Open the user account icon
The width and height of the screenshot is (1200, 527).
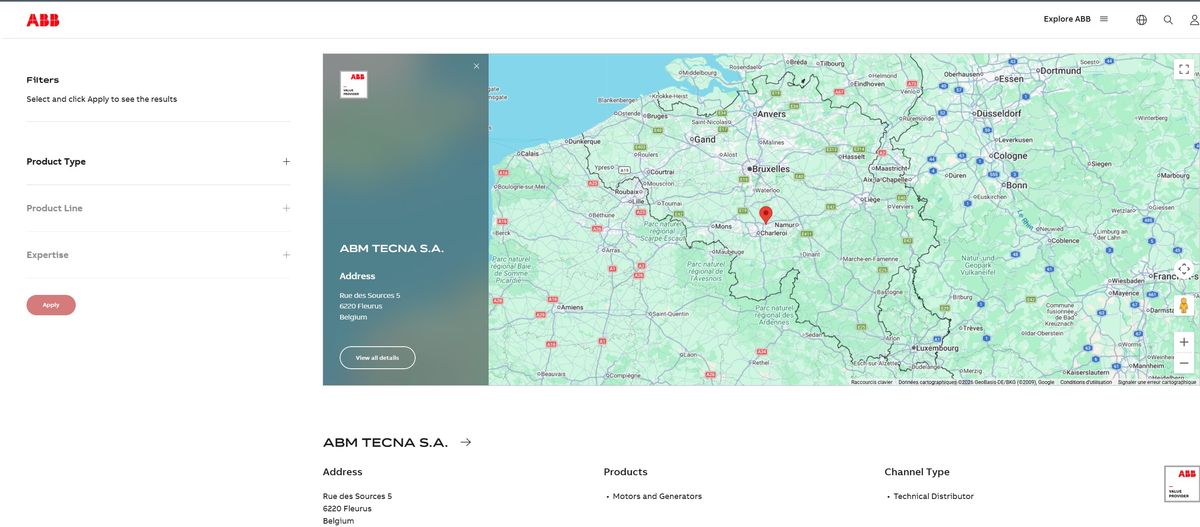point(1195,20)
